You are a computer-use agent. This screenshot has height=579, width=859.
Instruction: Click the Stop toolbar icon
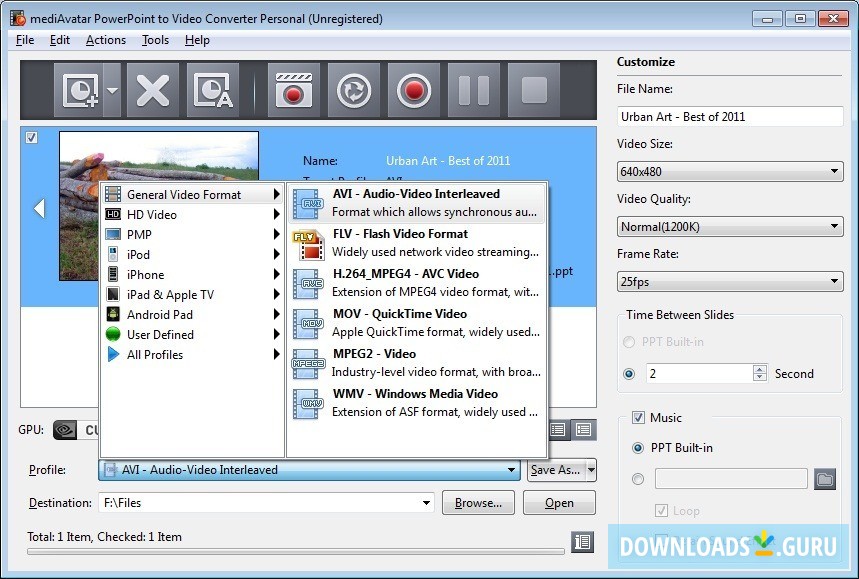point(533,91)
